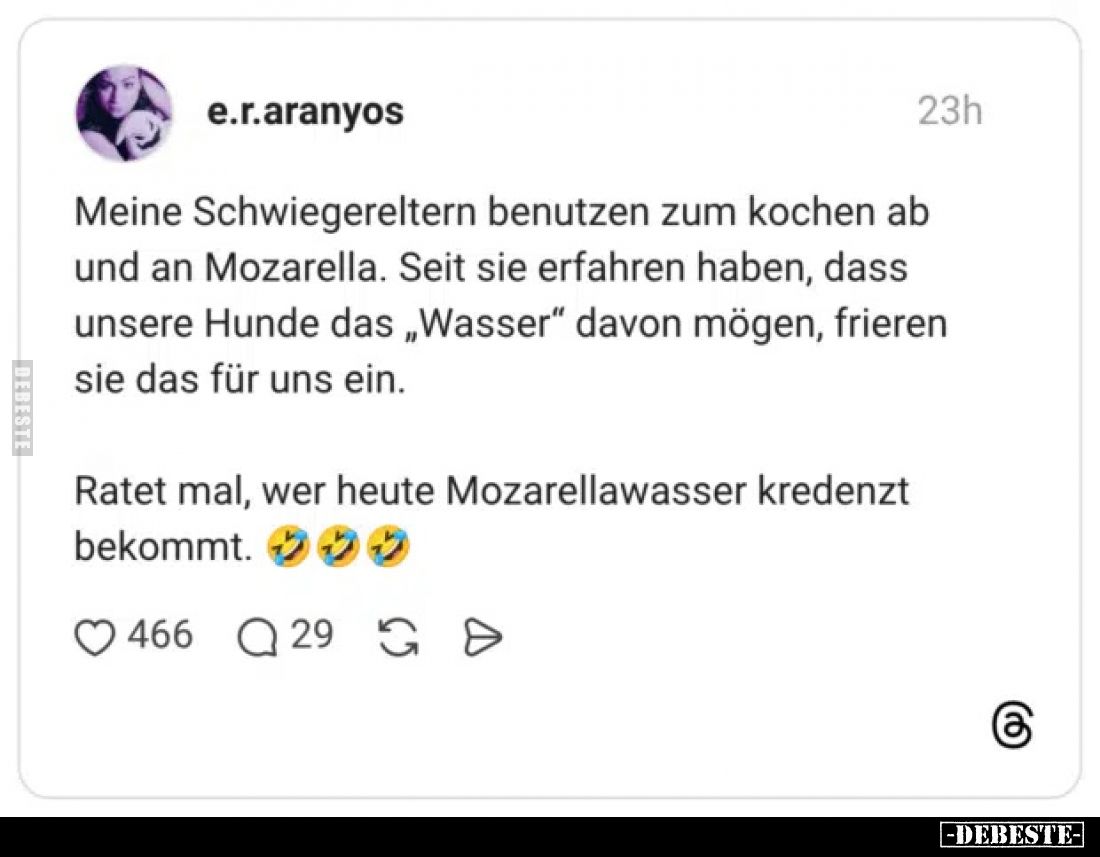
Task: Select the first laughing emoji
Action: (x=288, y=546)
